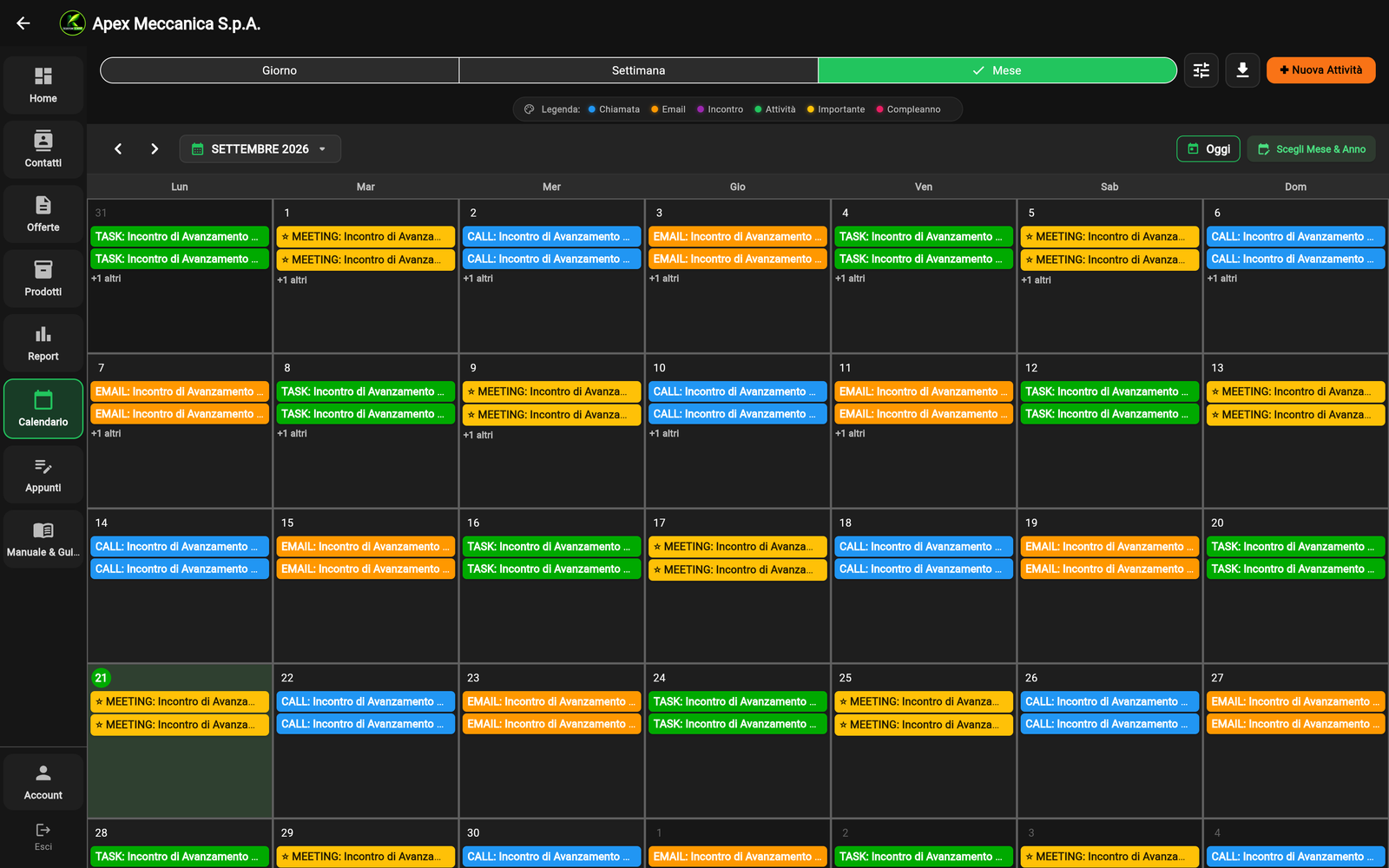Click the Apex Meccanica company logo
The height and width of the screenshot is (868, 1389).
point(72,23)
